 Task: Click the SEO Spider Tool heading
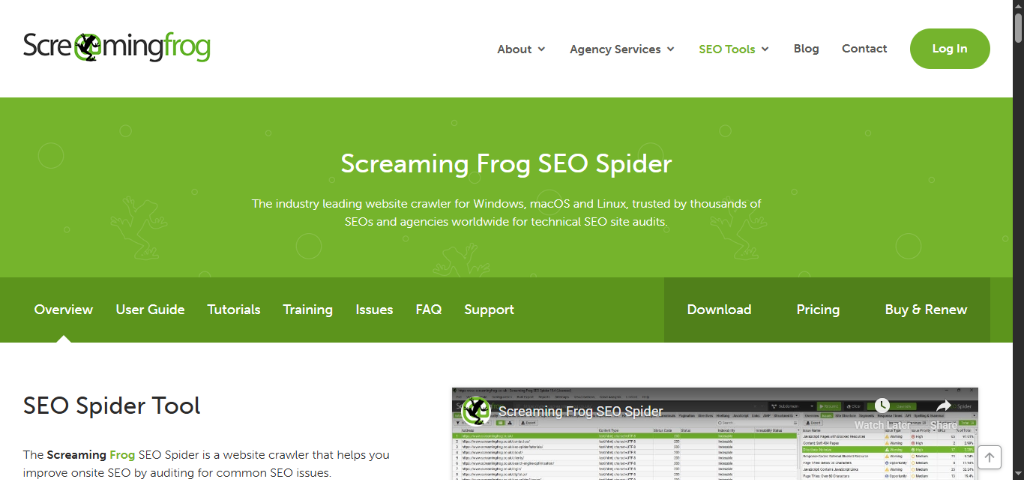pos(112,406)
